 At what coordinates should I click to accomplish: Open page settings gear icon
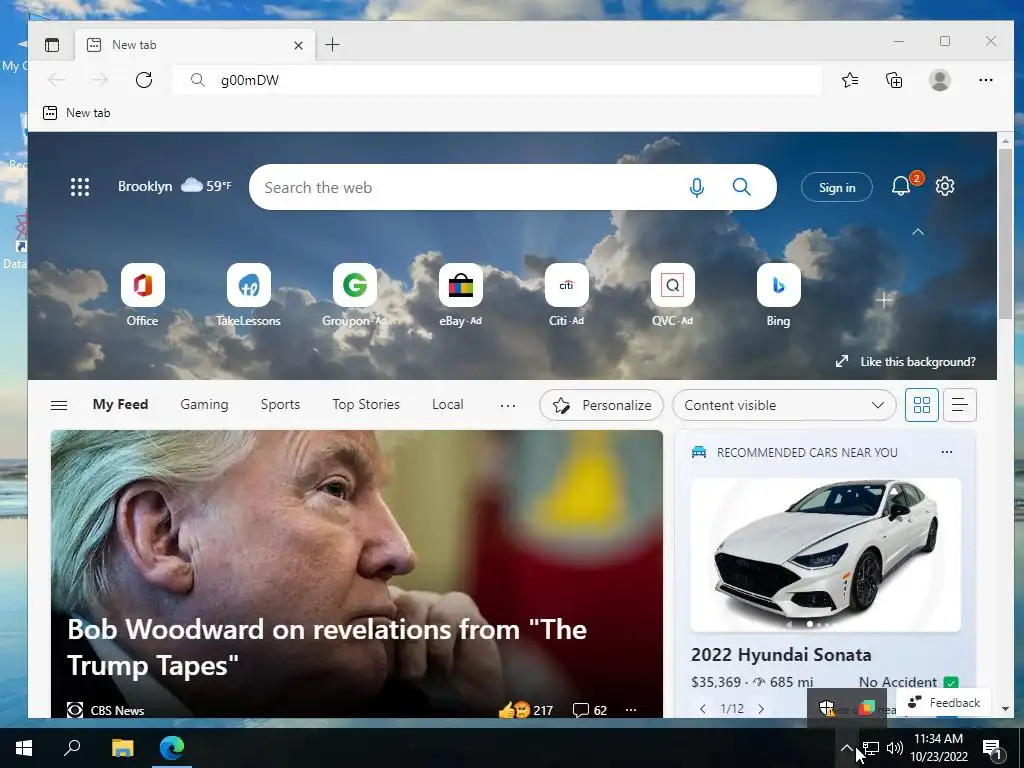944,186
